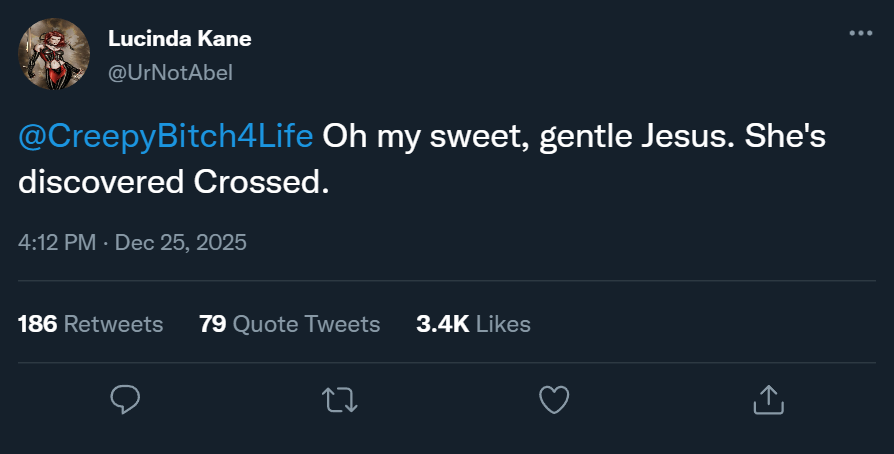This screenshot has height=454, width=894.
Task: Open the Lucinda Kane display name link
Action: pos(179,39)
